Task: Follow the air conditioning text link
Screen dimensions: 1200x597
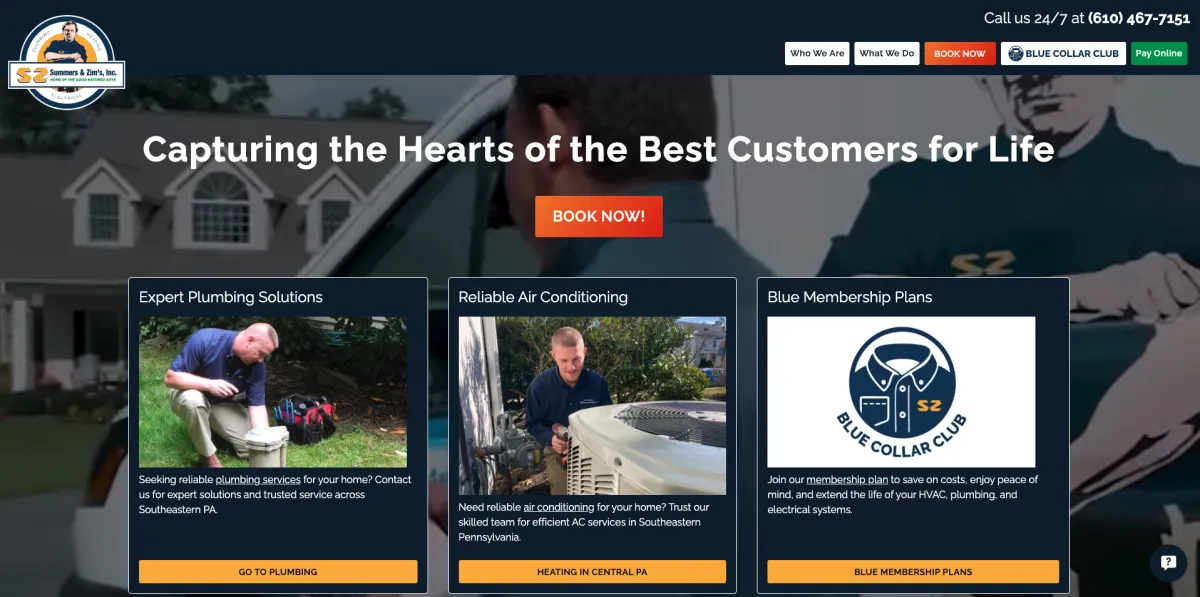Action: (559, 507)
